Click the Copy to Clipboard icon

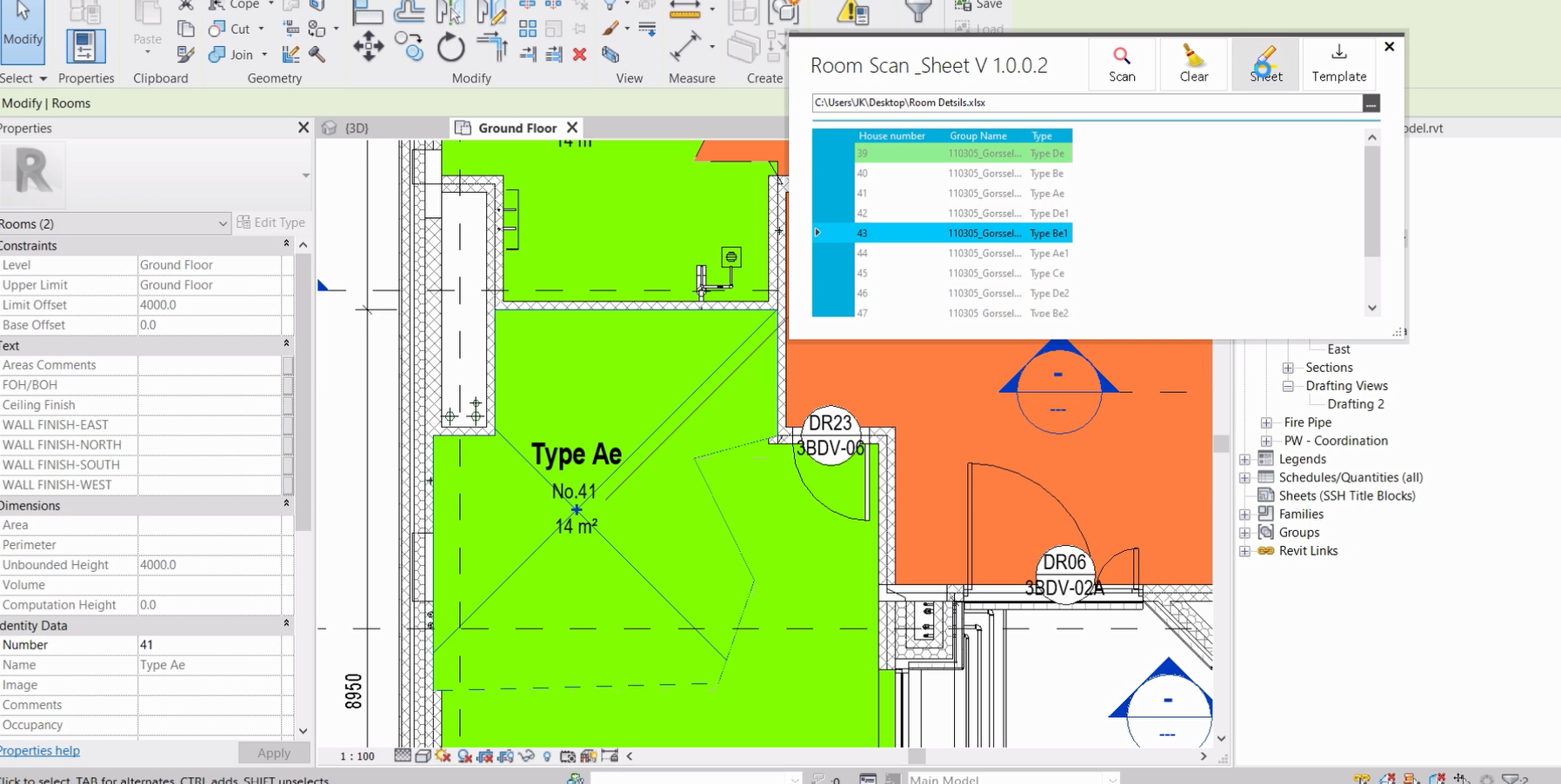pyautogui.click(x=185, y=29)
